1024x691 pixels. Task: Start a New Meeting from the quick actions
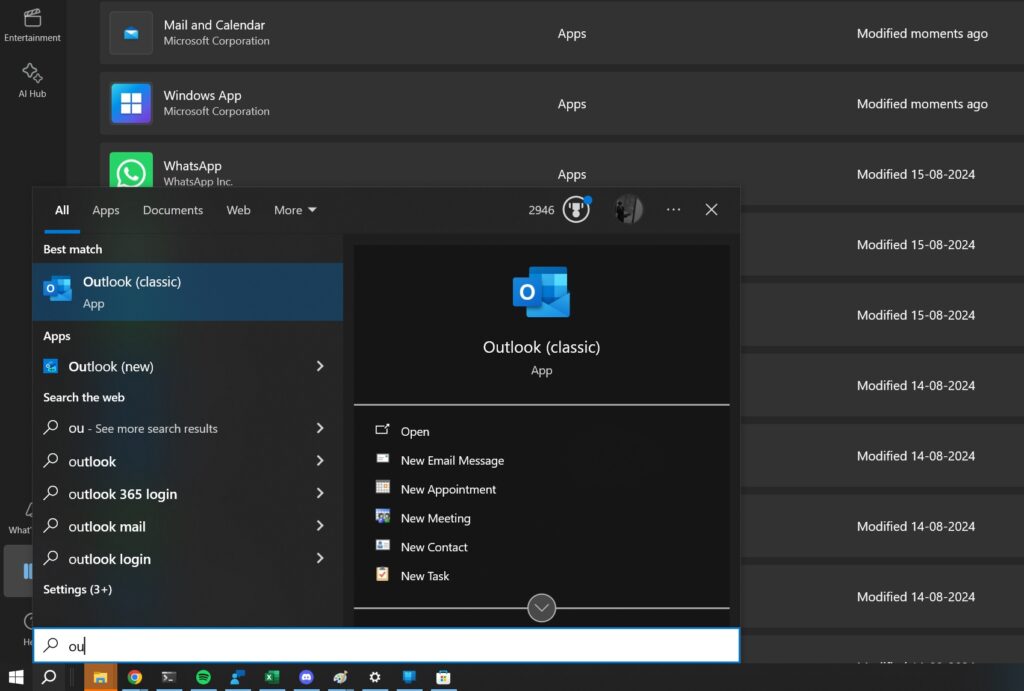pos(436,518)
